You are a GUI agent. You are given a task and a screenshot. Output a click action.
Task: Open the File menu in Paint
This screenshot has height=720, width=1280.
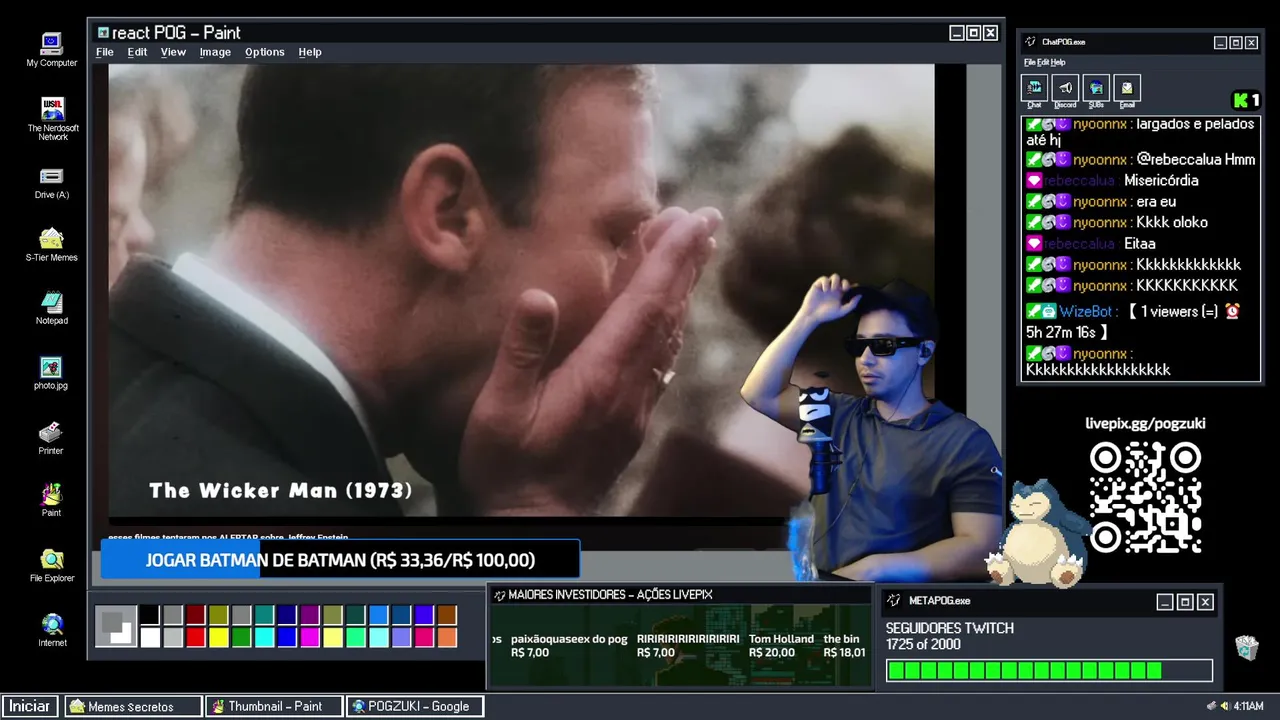point(104,52)
